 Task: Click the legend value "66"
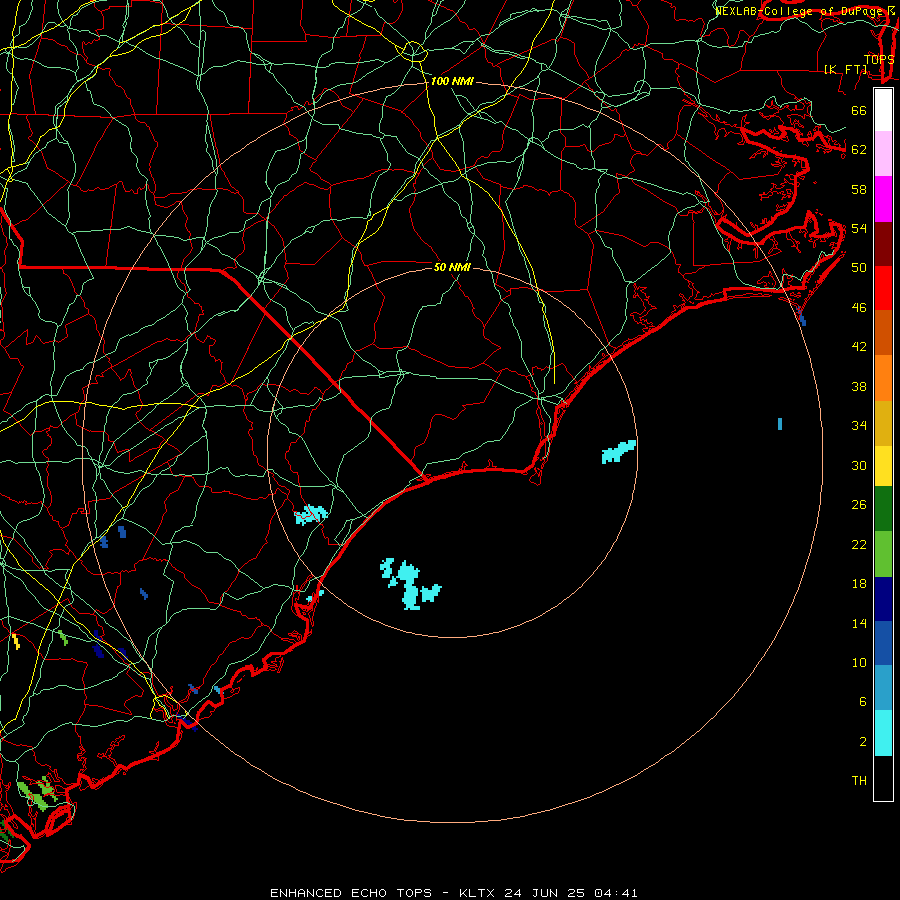[x=859, y=111]
